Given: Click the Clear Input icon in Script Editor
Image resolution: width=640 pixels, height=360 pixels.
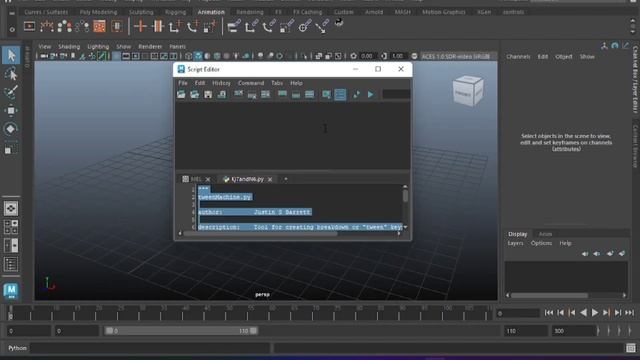Looking at the screenshot, I should [x=252, y=95].
